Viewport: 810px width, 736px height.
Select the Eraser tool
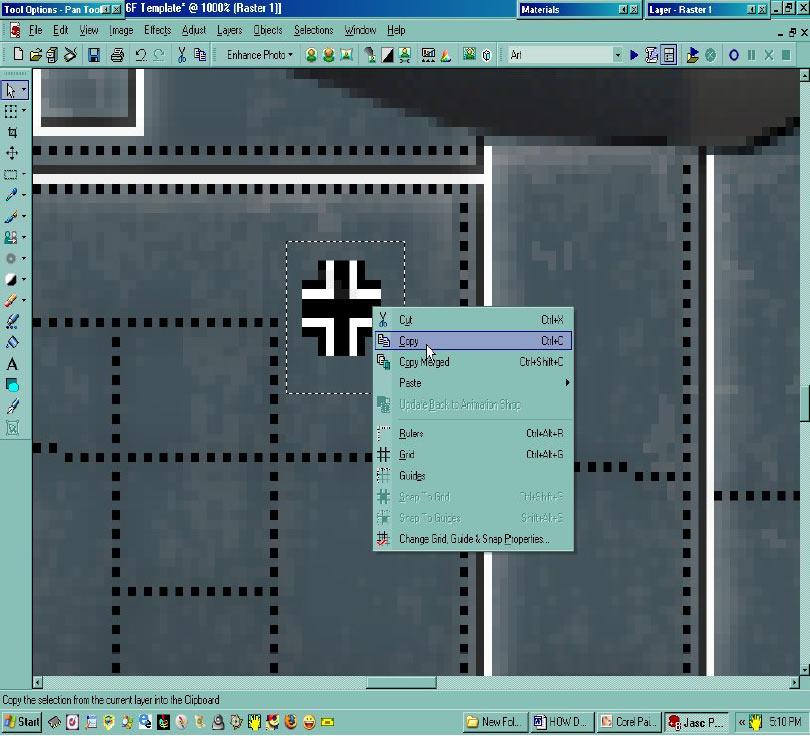pos(11,300)
